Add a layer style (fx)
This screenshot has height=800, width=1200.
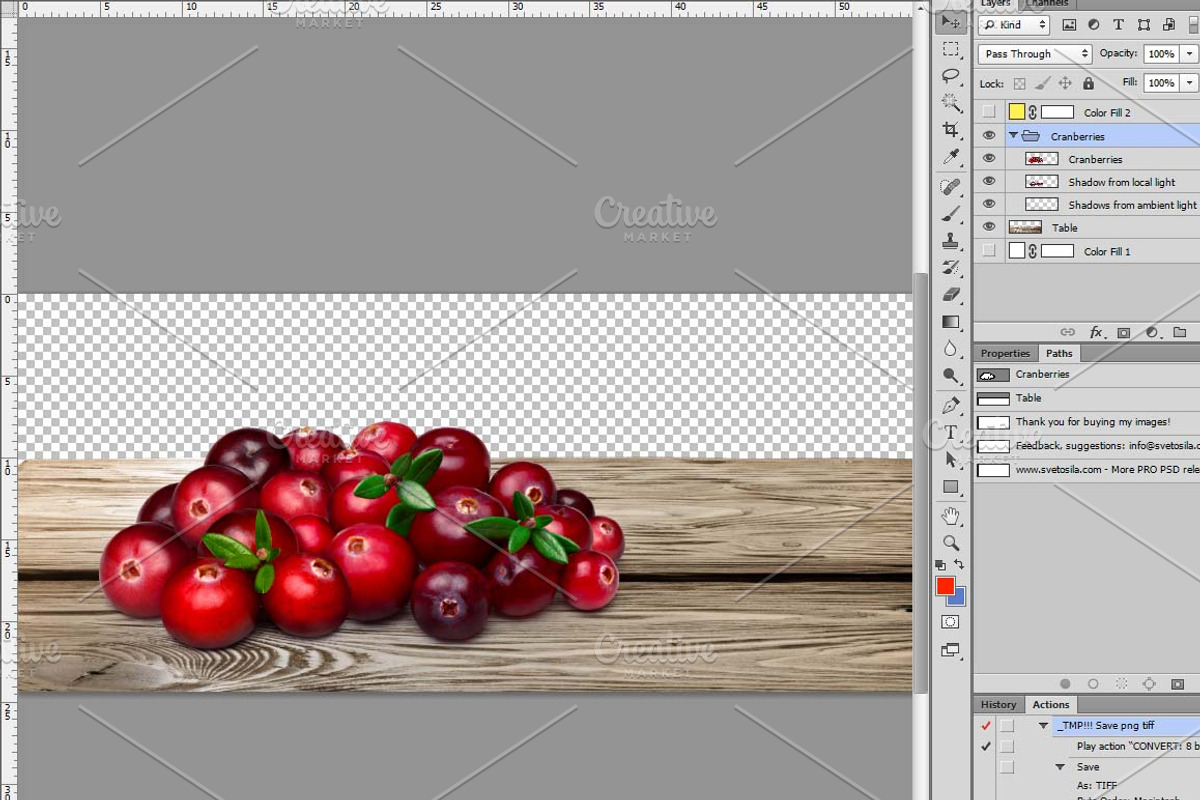point(1096,332)
